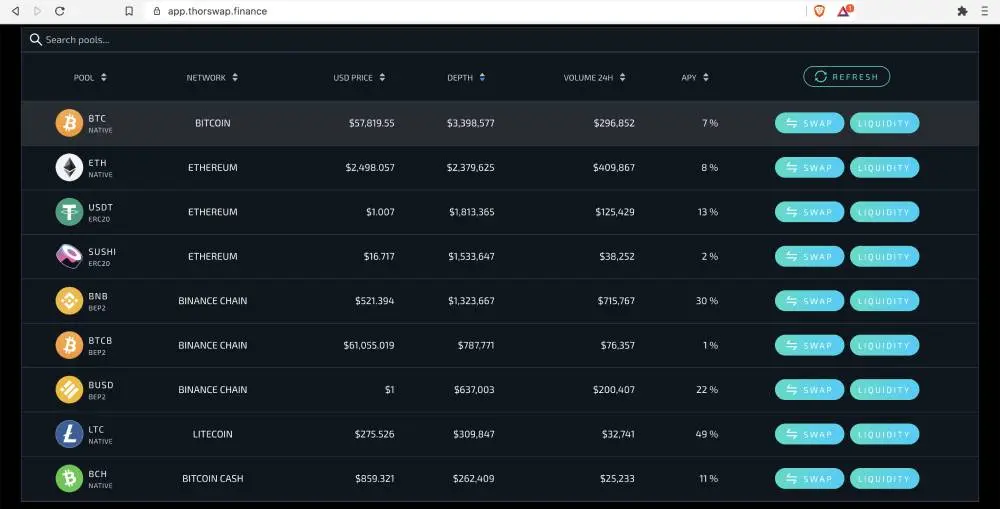Click the BUSD coin icon

(69, 390)
